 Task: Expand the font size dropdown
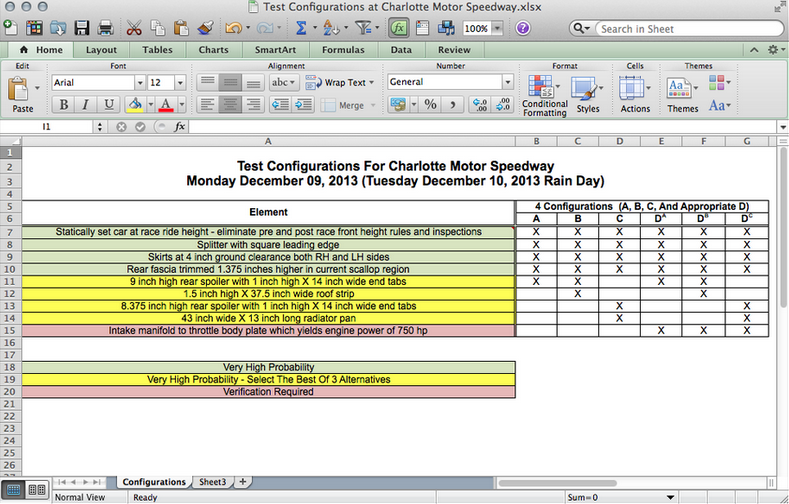(x=180, y=82)
